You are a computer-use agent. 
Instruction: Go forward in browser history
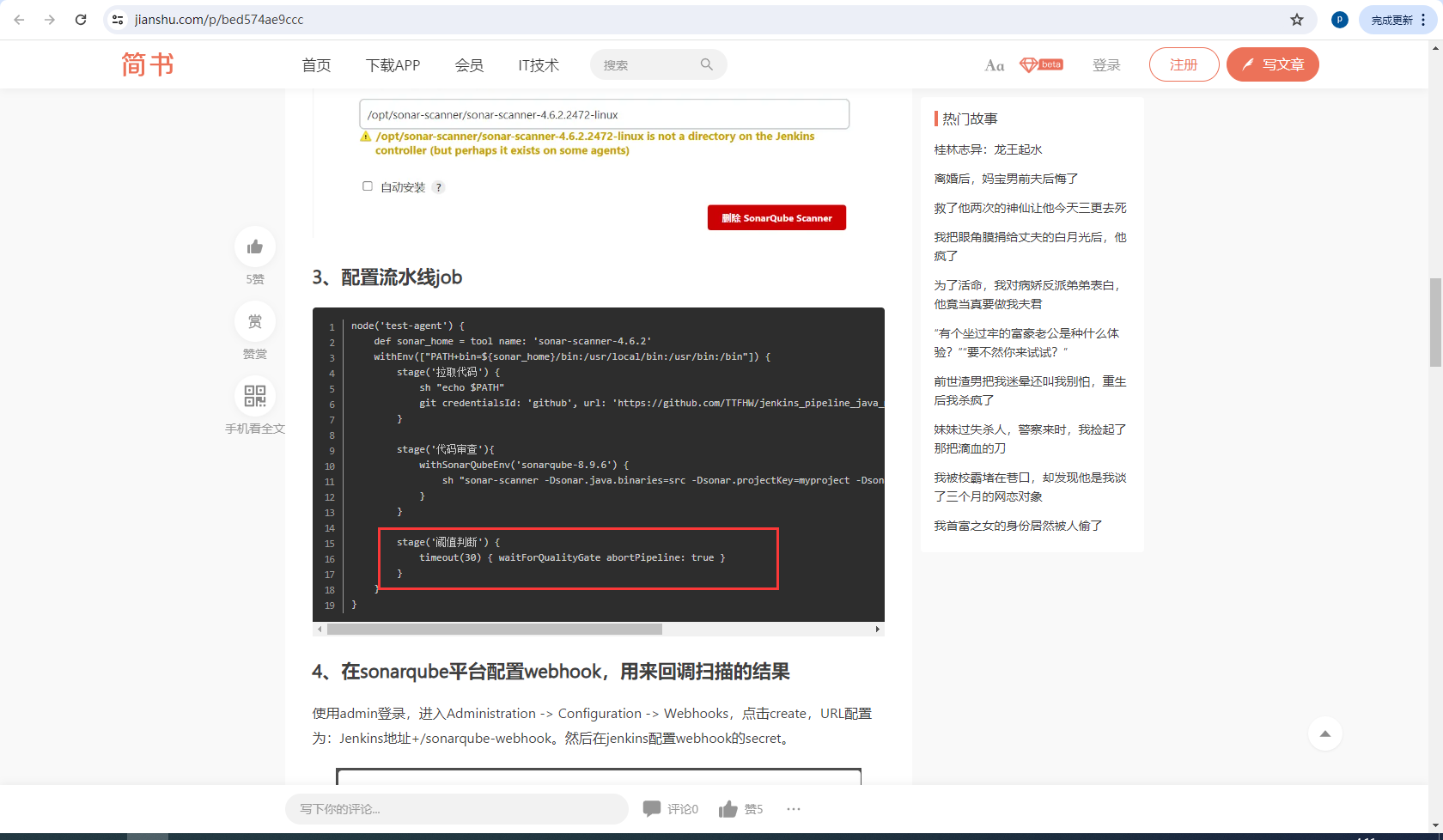pyautogui.click(x=50, y=20)
